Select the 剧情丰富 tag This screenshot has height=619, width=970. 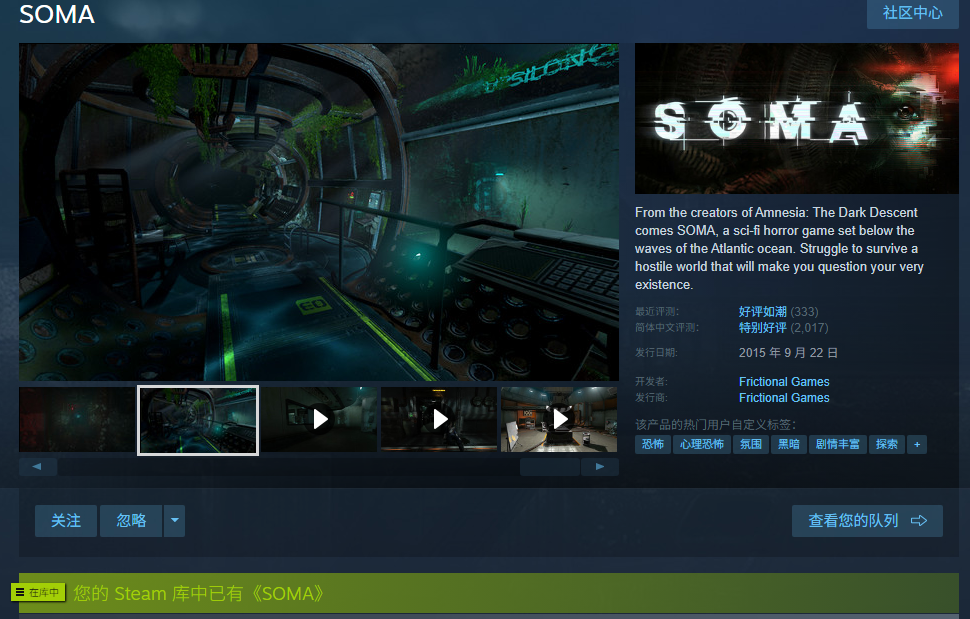point(838,445)
